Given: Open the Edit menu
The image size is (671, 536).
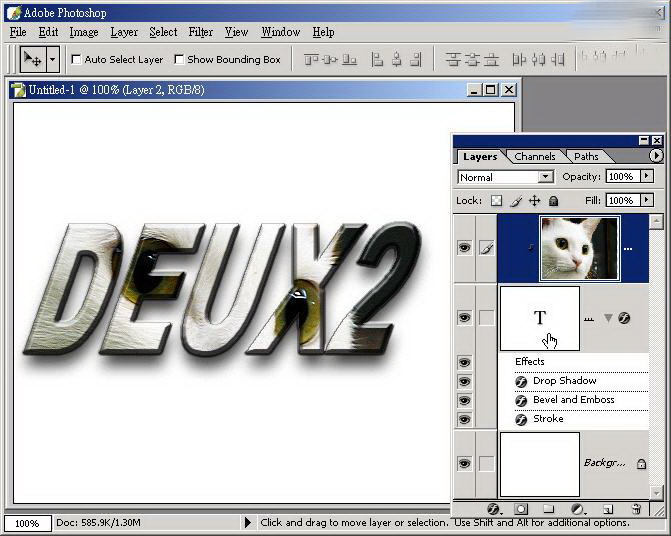Looking at the screenshot, I should tap(48, 32).
